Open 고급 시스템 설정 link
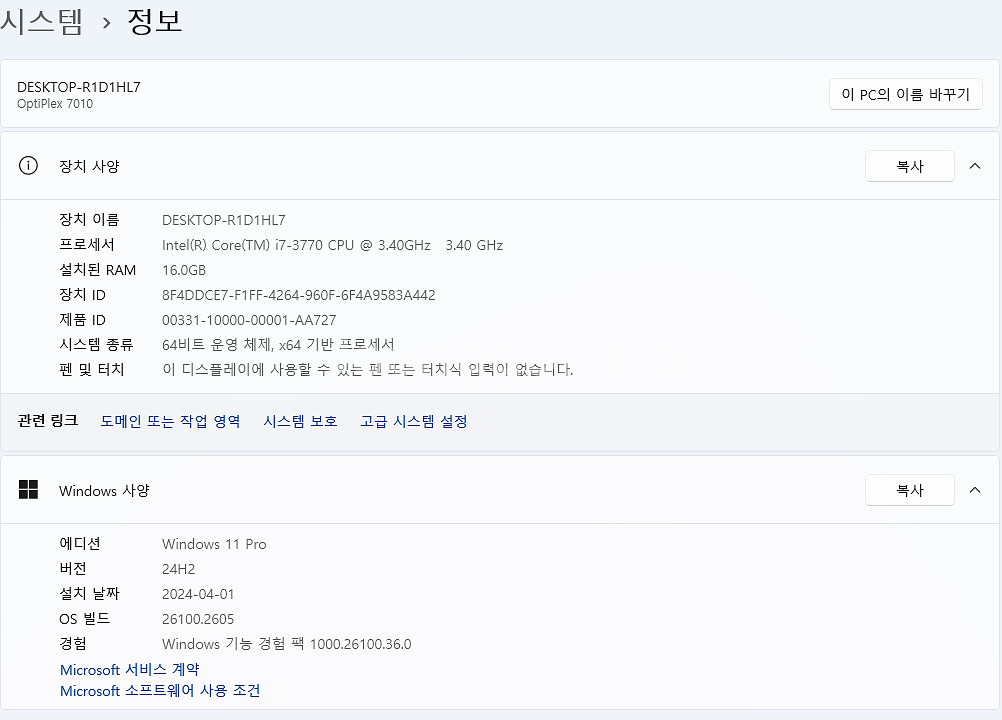The width and height of the screenshot is (1002, 720). click(x=414, y=422)
